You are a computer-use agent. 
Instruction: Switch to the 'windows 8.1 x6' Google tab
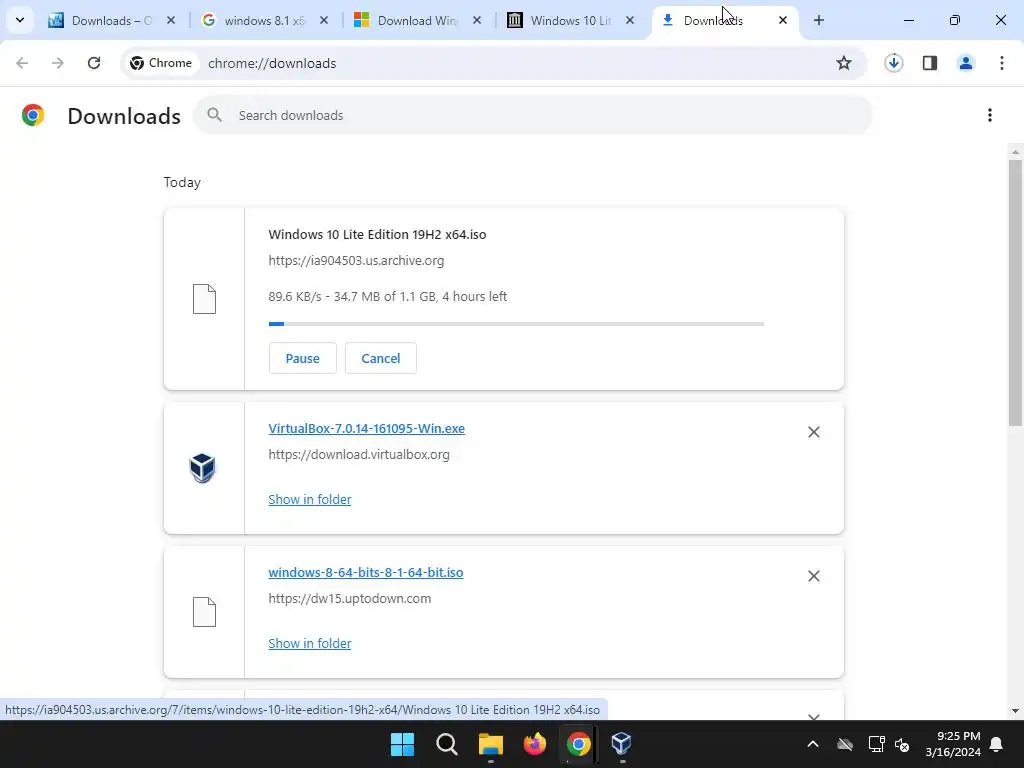tap(264, 20)
